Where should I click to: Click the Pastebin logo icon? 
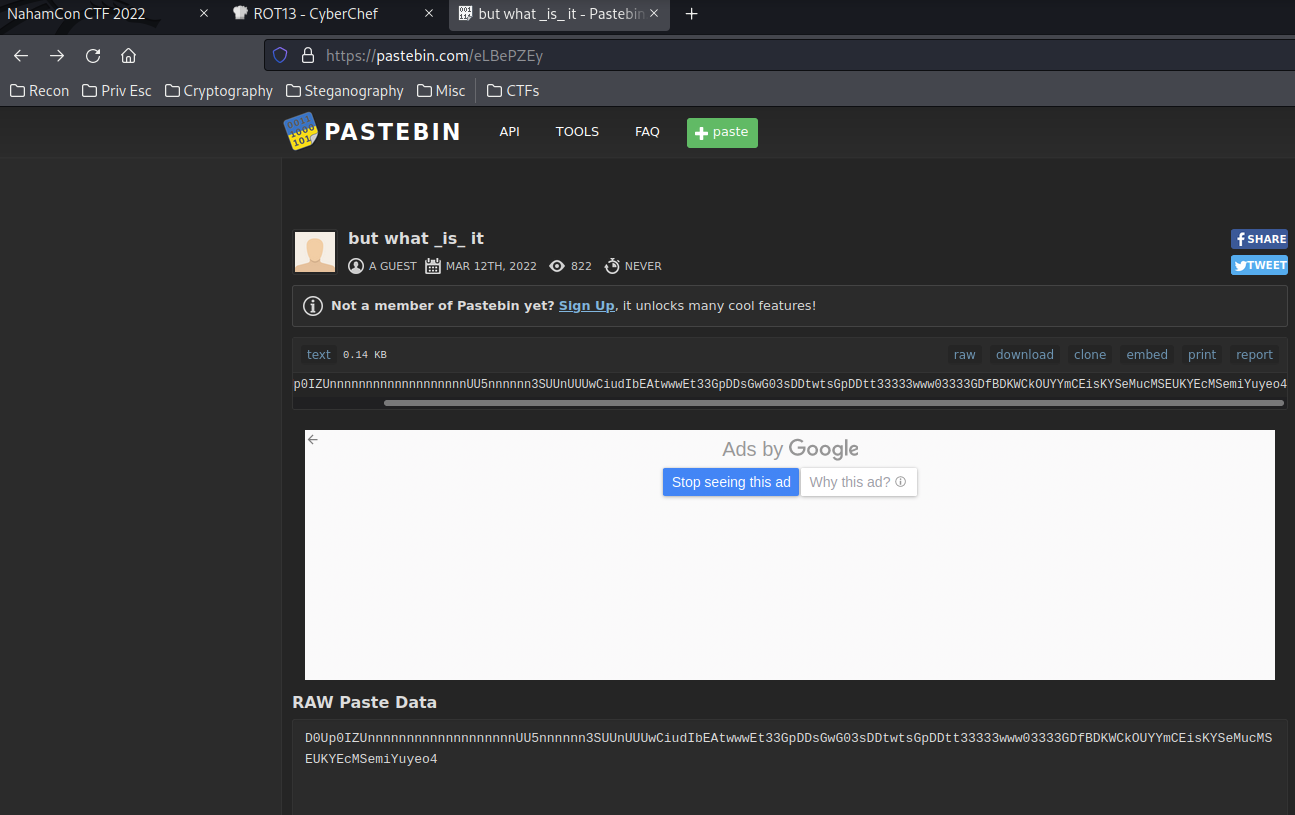(x=300, y=132)
